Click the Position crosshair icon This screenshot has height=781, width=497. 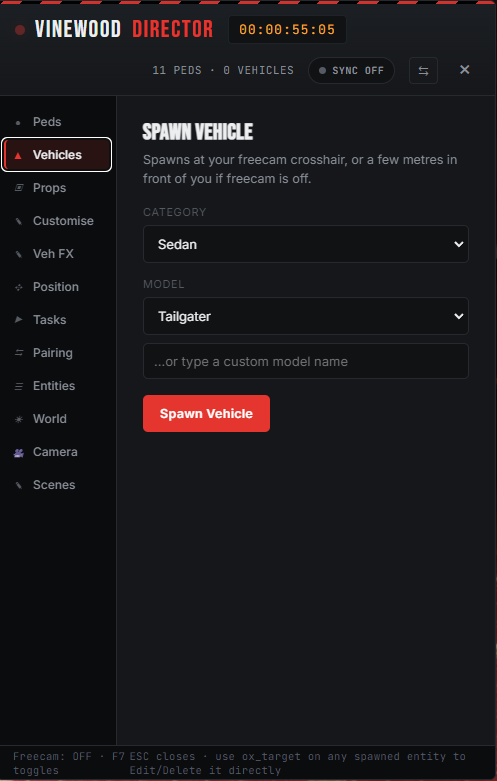pos(19,287)
